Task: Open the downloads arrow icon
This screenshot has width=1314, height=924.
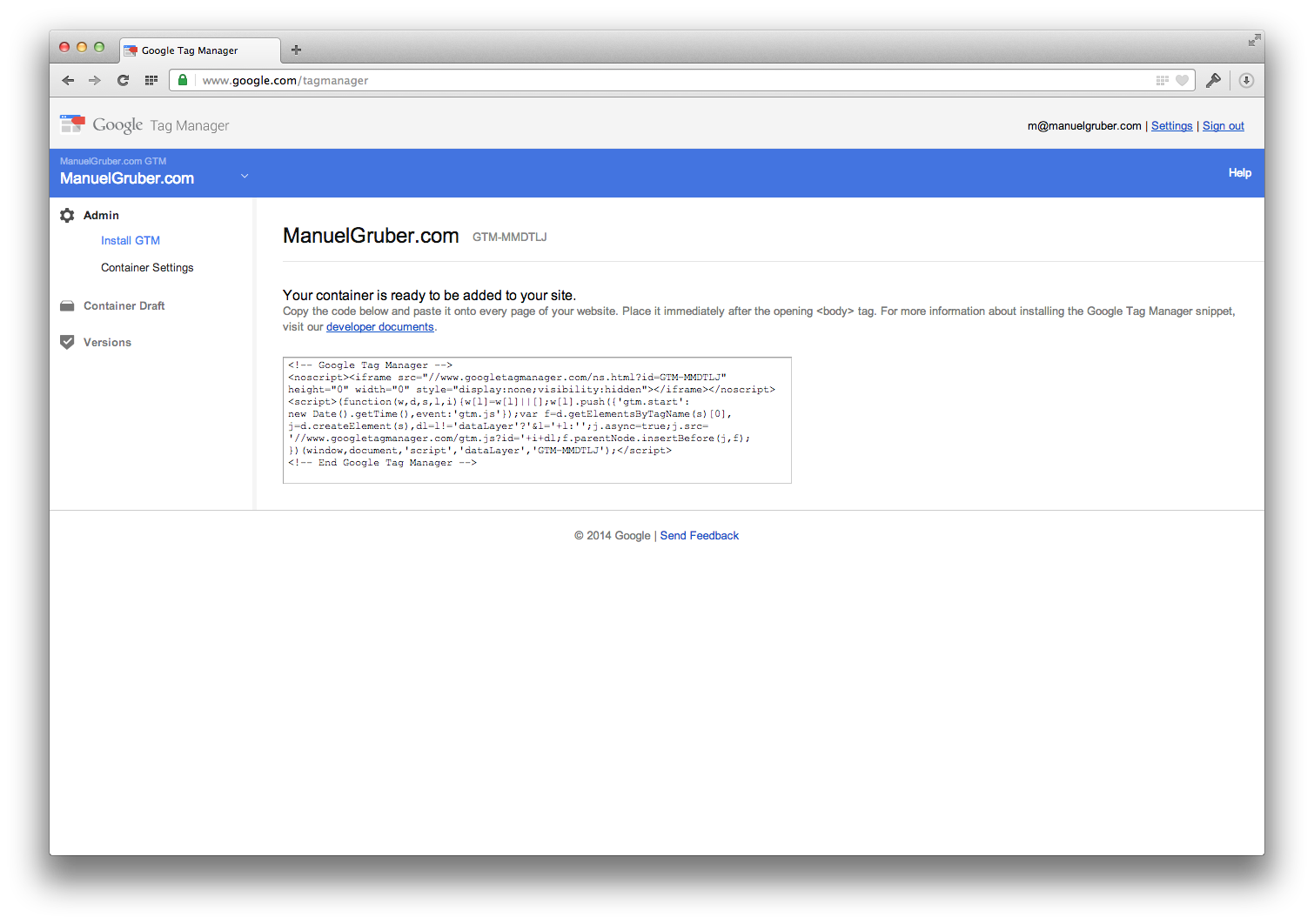Action: point(1246,80)
